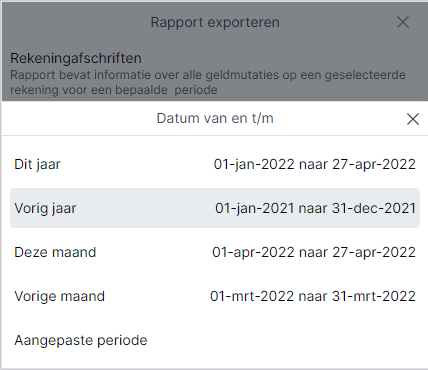Choose the Vorig jaar period option

tap(215, 208)
